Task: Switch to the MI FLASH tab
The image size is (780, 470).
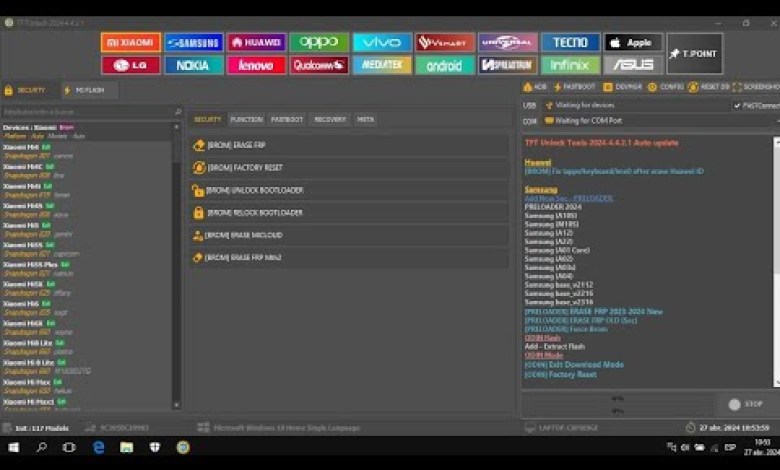Action: [x=90, y=91]
